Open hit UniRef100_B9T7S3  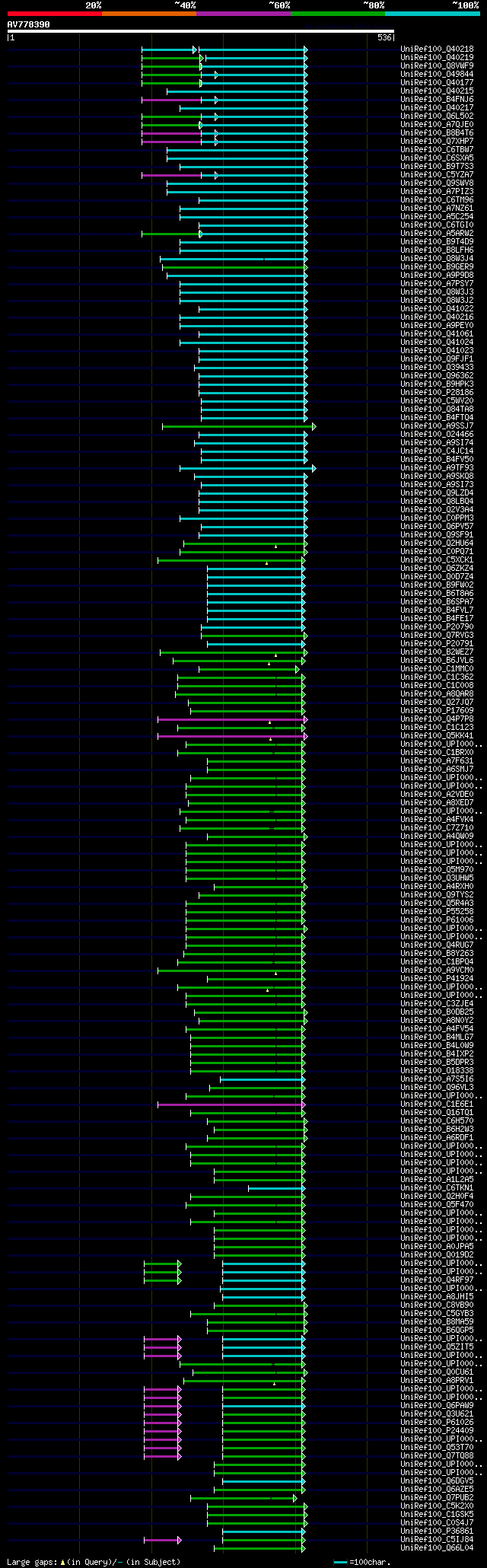(x=437, y=166)
